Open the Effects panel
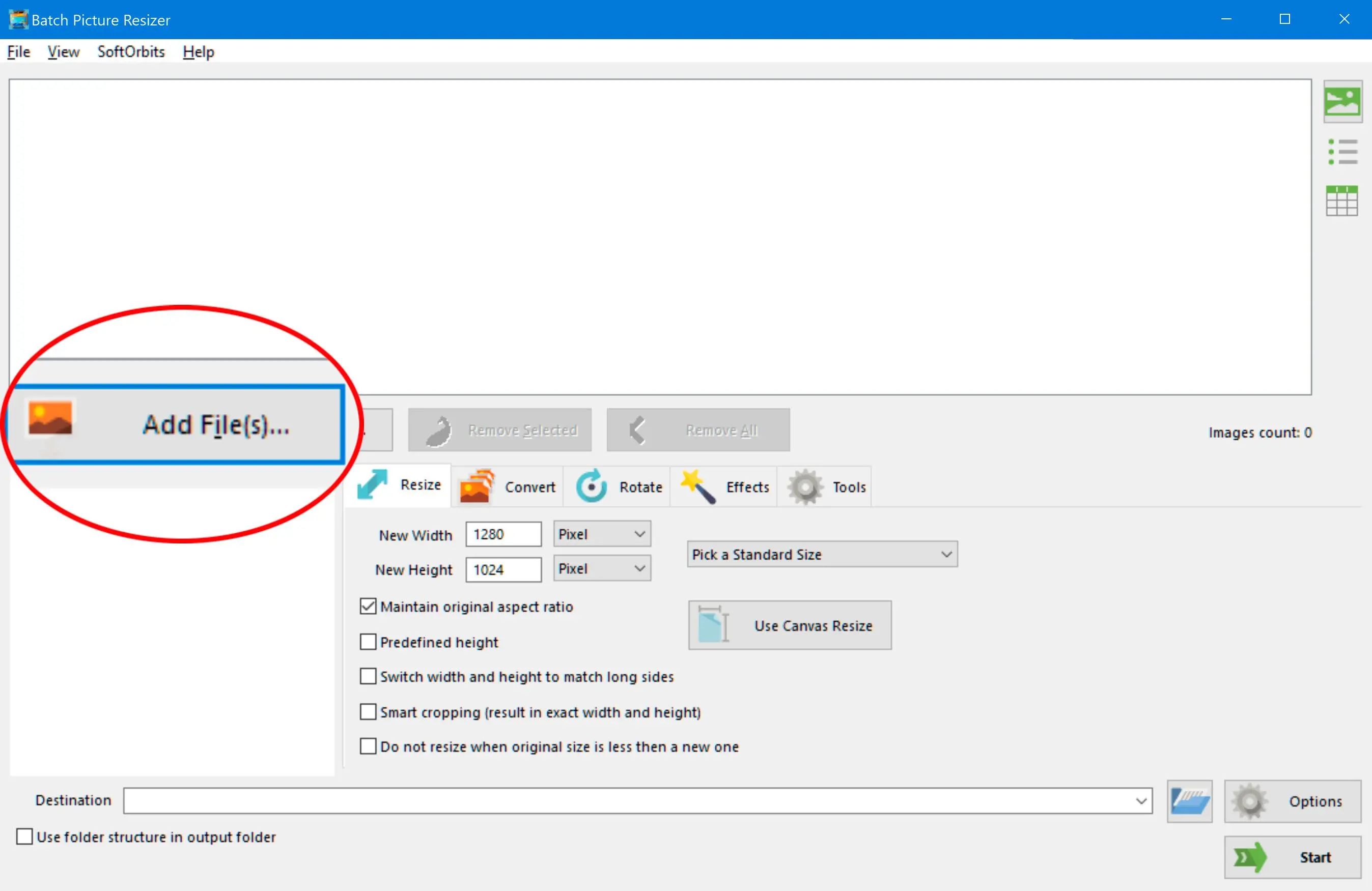 pos(729,487)
